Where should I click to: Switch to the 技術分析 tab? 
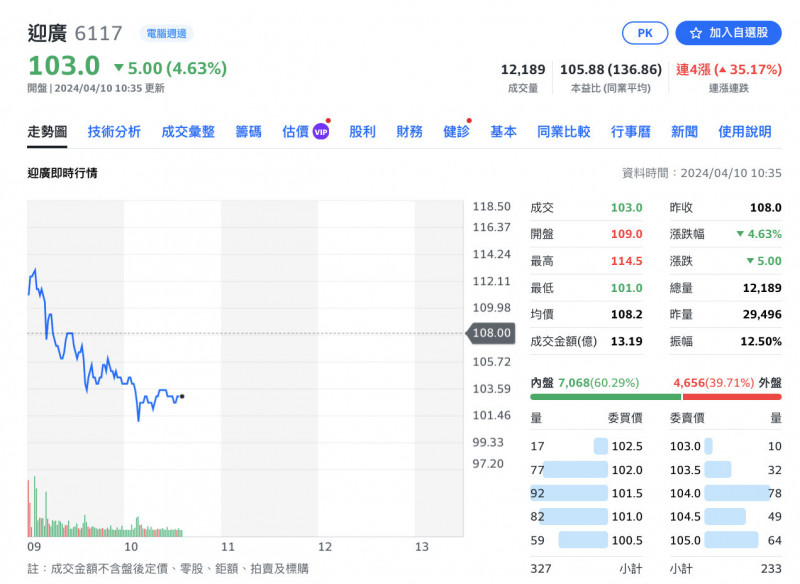pyautogui.click(x=114, y=132)
